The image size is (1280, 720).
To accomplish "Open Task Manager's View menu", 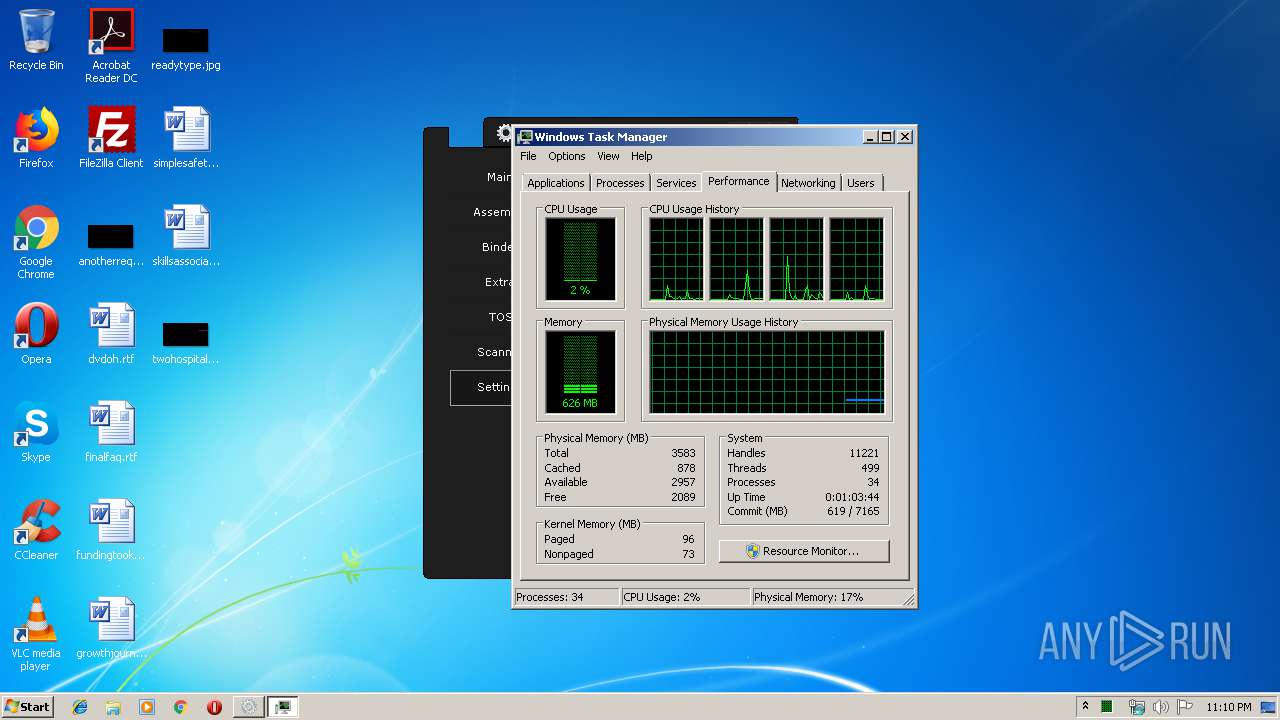I will 608,156.
